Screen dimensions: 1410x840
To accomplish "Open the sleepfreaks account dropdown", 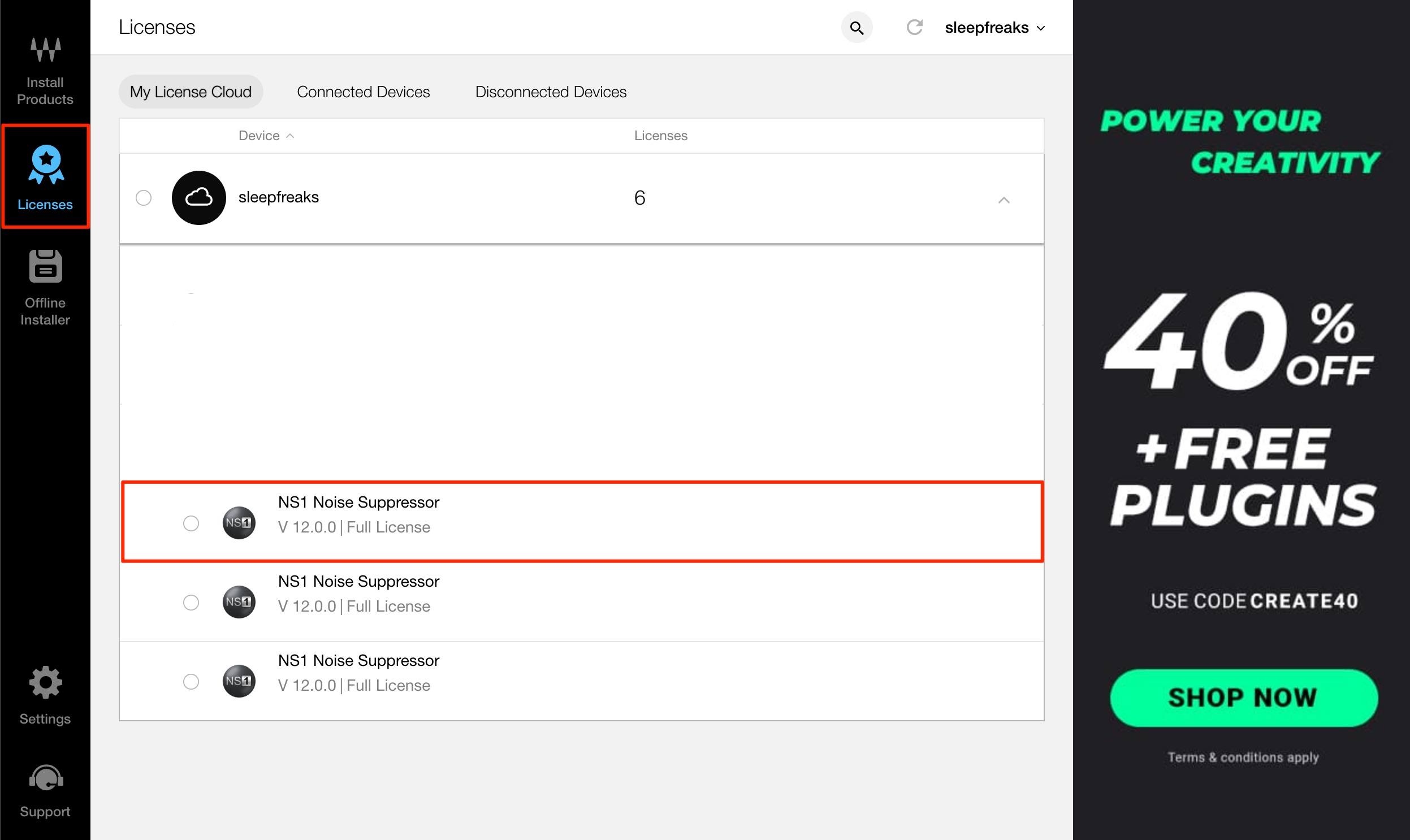I will click(x=994, y=28).
